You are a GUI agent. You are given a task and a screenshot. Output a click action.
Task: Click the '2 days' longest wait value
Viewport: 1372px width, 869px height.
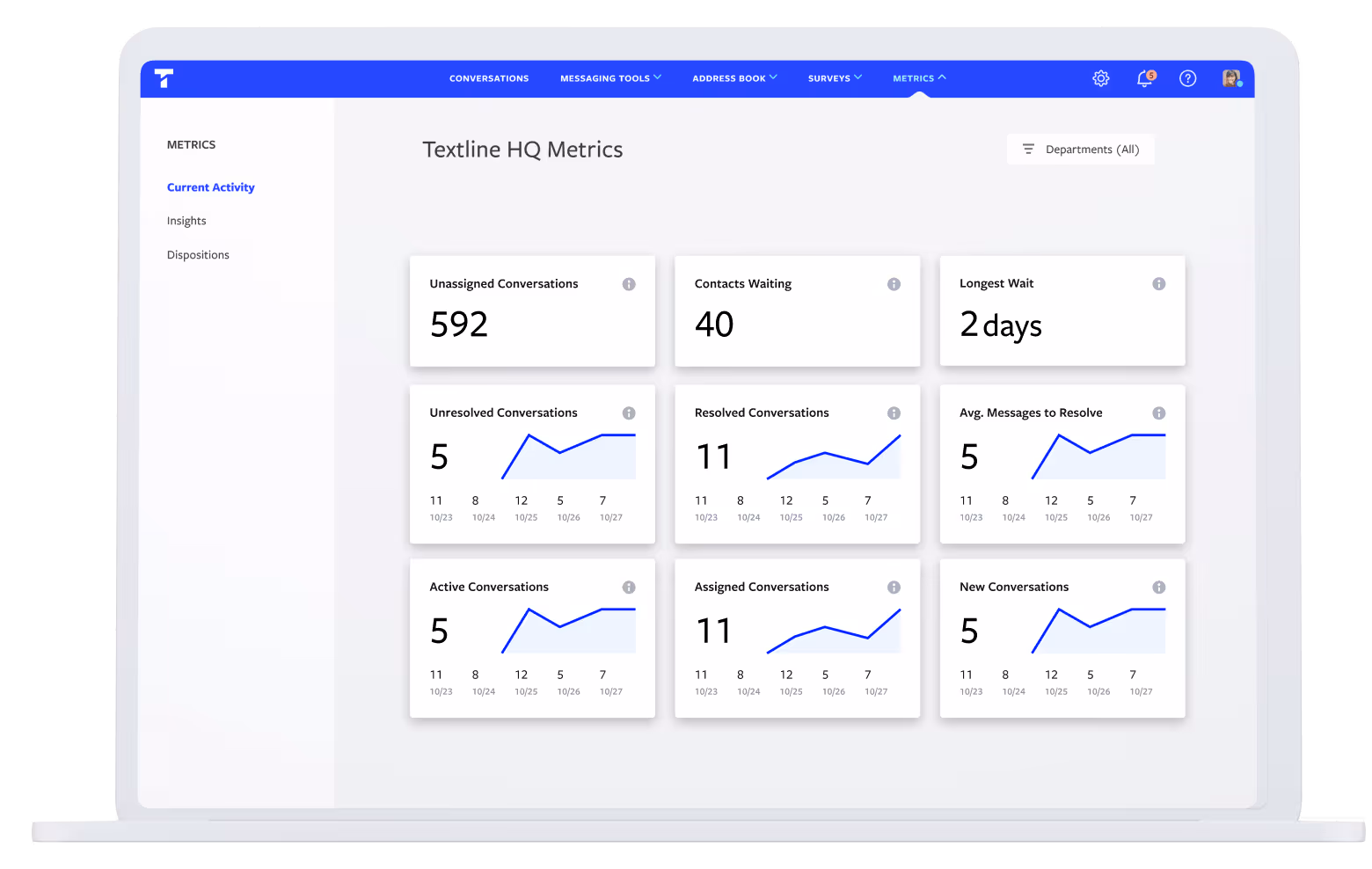1001,325
